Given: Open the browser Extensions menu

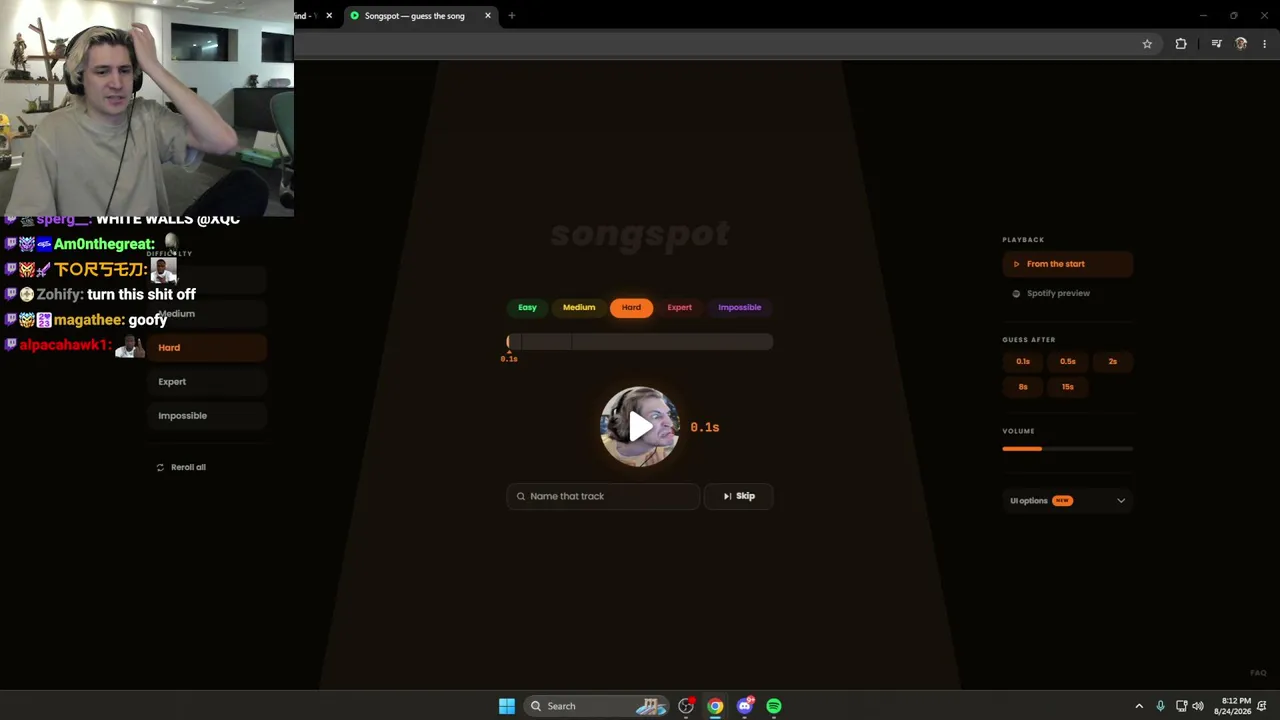Looking at the screenshot, I should [x=1181, y=44].
